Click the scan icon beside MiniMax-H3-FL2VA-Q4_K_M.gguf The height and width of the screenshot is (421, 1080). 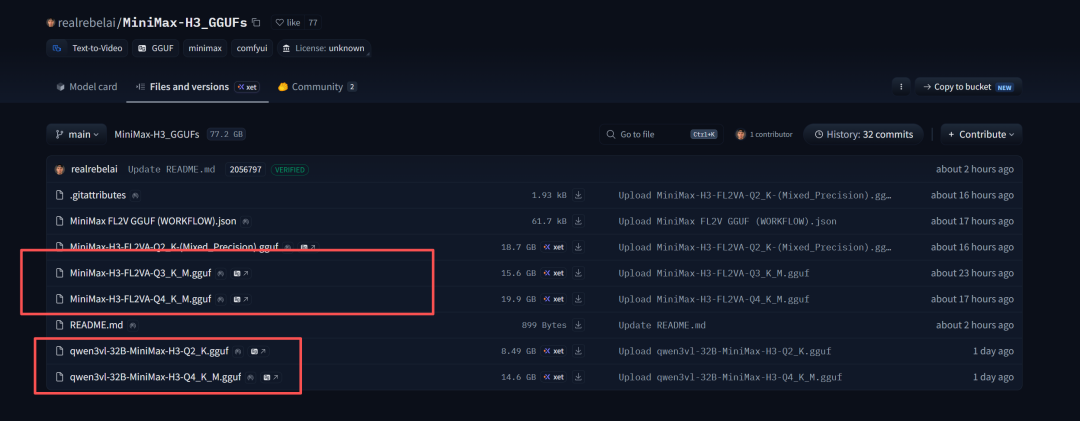pos(220,299)
